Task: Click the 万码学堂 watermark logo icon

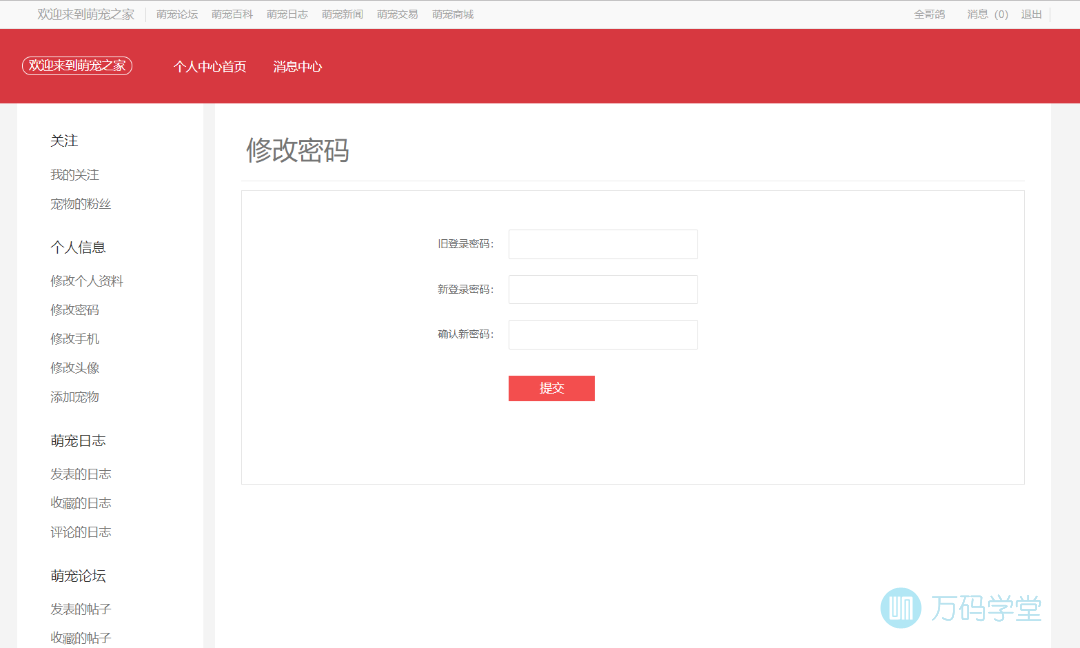Action: [x=900, y=608]
